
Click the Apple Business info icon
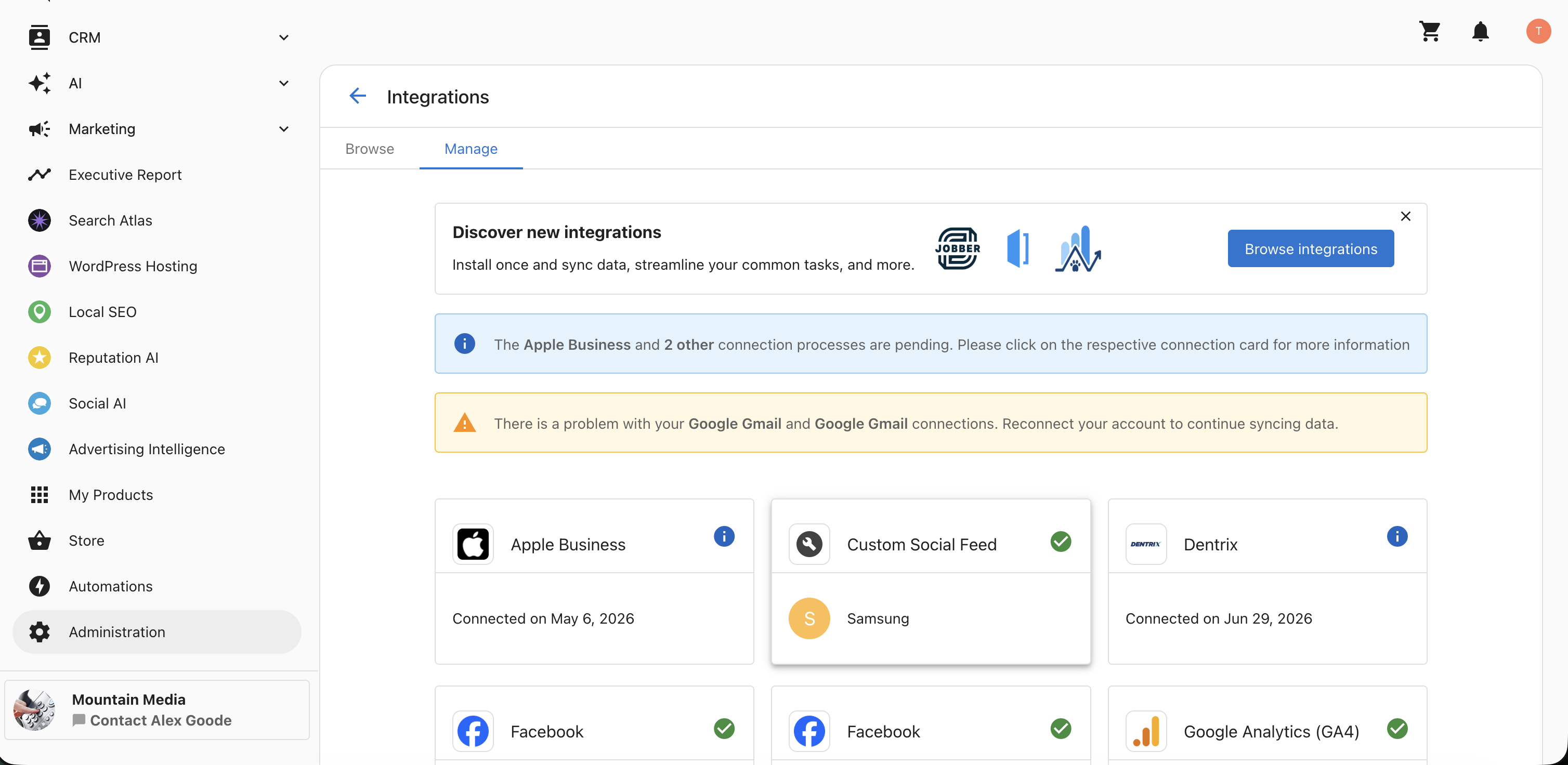point(724,536)
